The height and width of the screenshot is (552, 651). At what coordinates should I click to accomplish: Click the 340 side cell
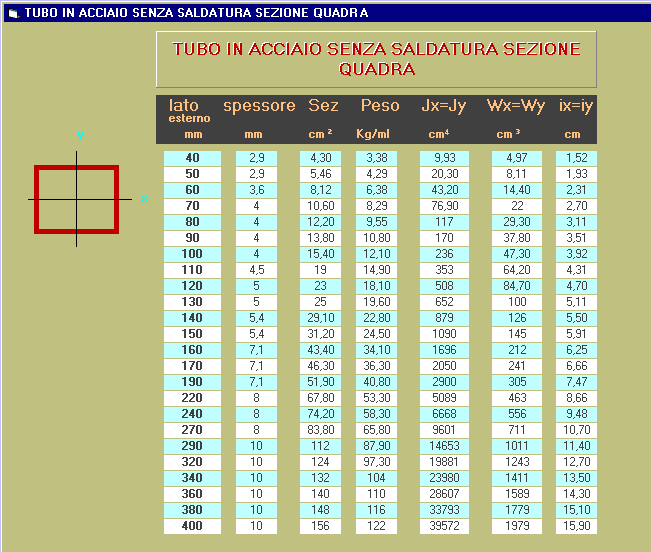192,478
